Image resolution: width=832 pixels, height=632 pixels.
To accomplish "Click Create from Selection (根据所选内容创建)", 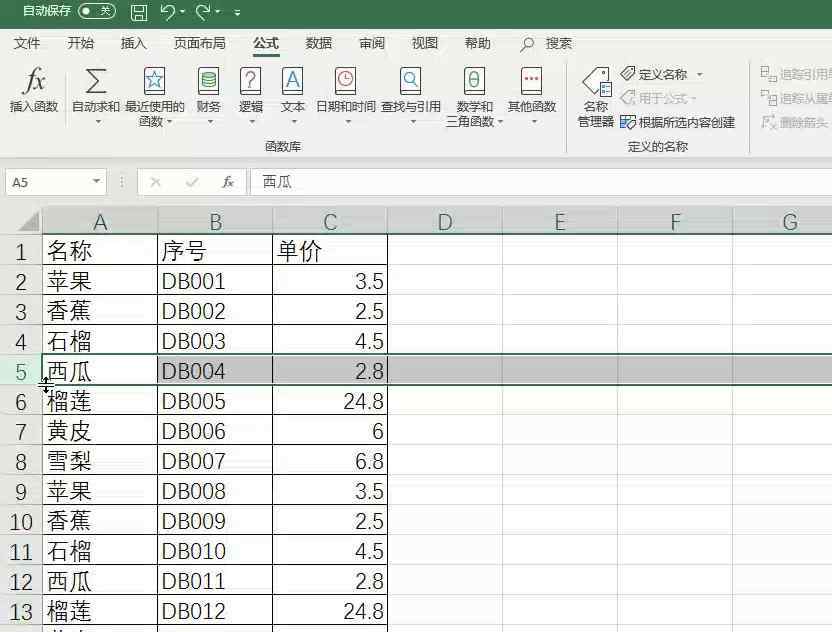I will pos(678,122).
